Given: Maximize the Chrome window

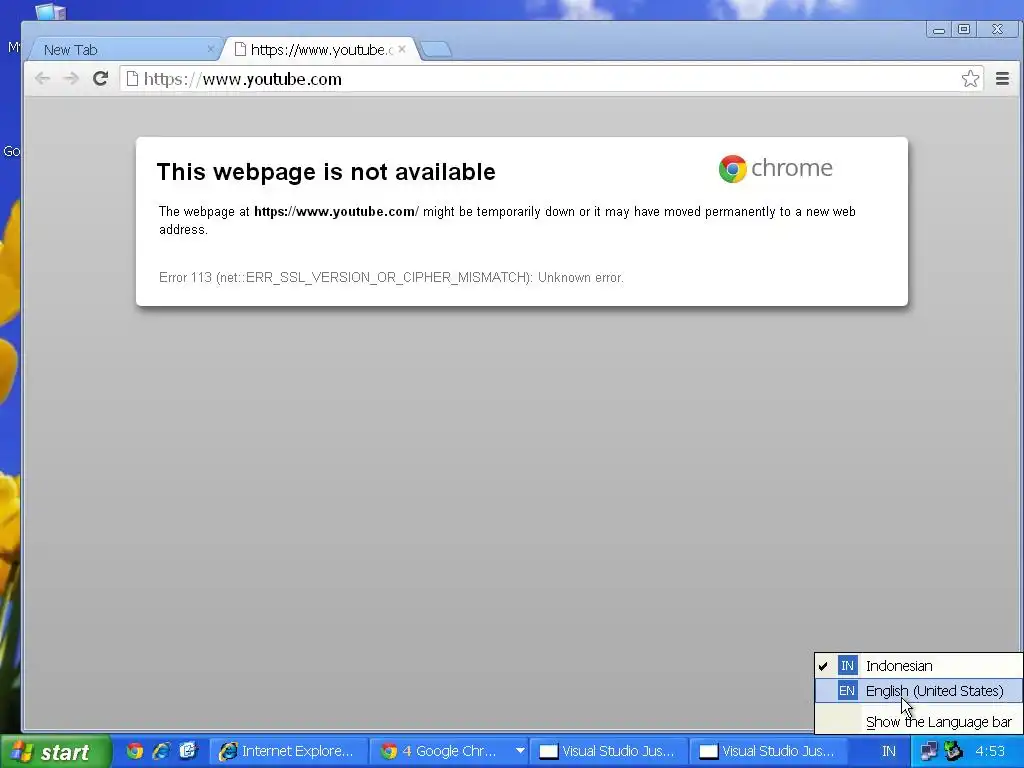Looking at the screenshot, I should 964,29.
